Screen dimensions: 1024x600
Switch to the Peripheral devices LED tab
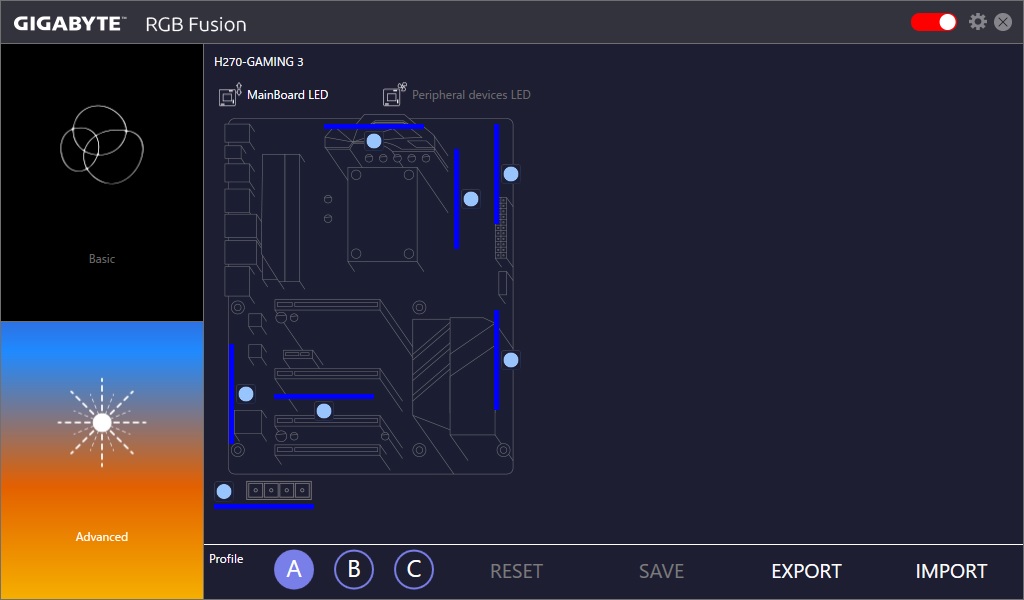click(471, 95)
